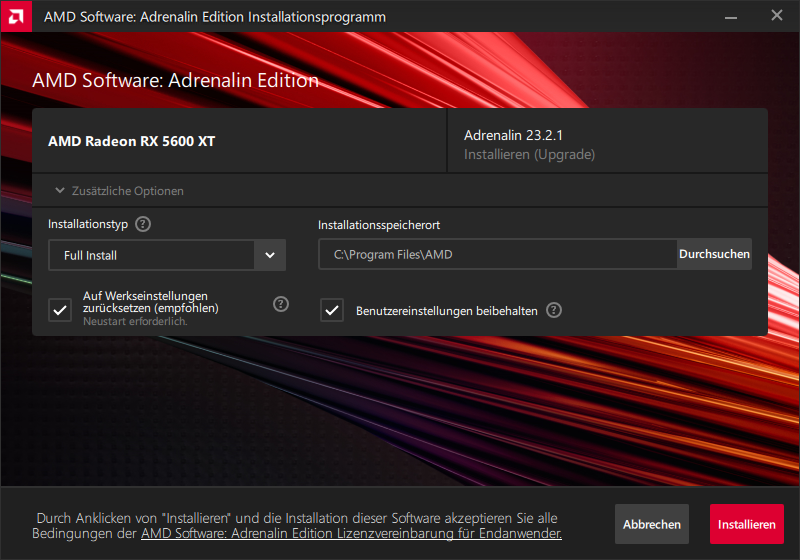Show help for Werkseinstellungen zurücksetzen option
800x560 pixels.
click(x=281, y=304)
